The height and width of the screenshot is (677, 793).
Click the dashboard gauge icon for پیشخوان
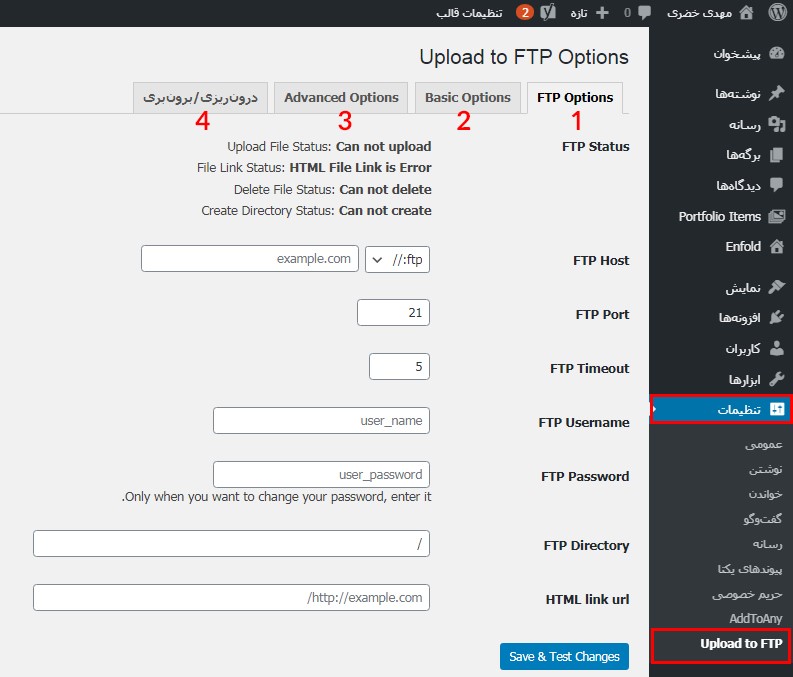776,53
